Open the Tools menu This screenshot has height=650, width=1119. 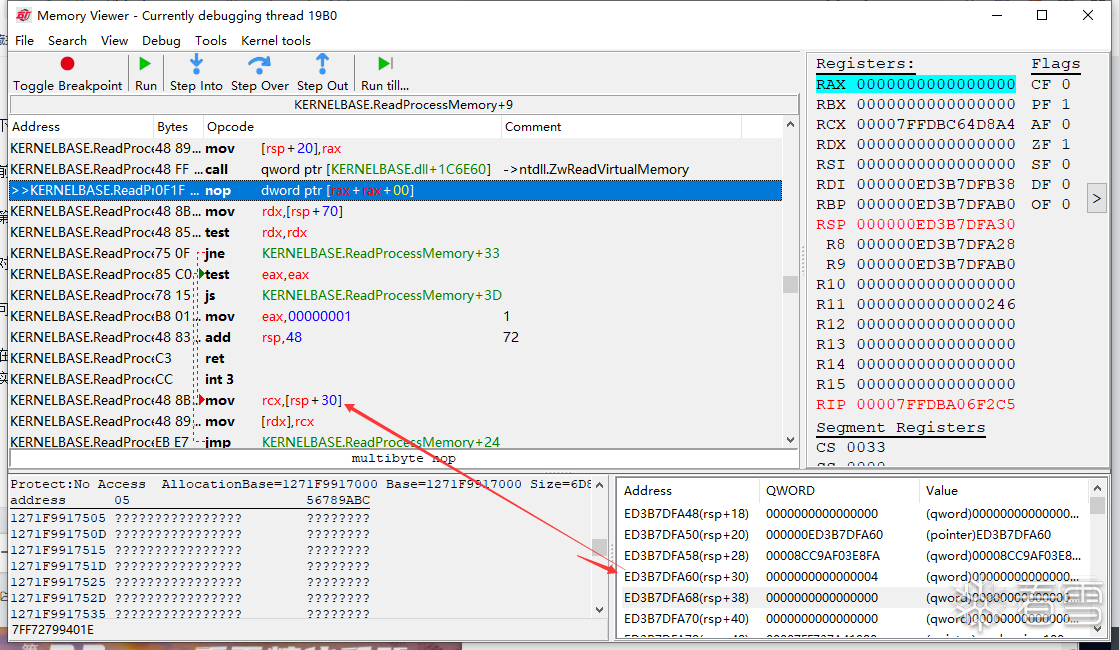pyautogui.click(x=211, y=41)
